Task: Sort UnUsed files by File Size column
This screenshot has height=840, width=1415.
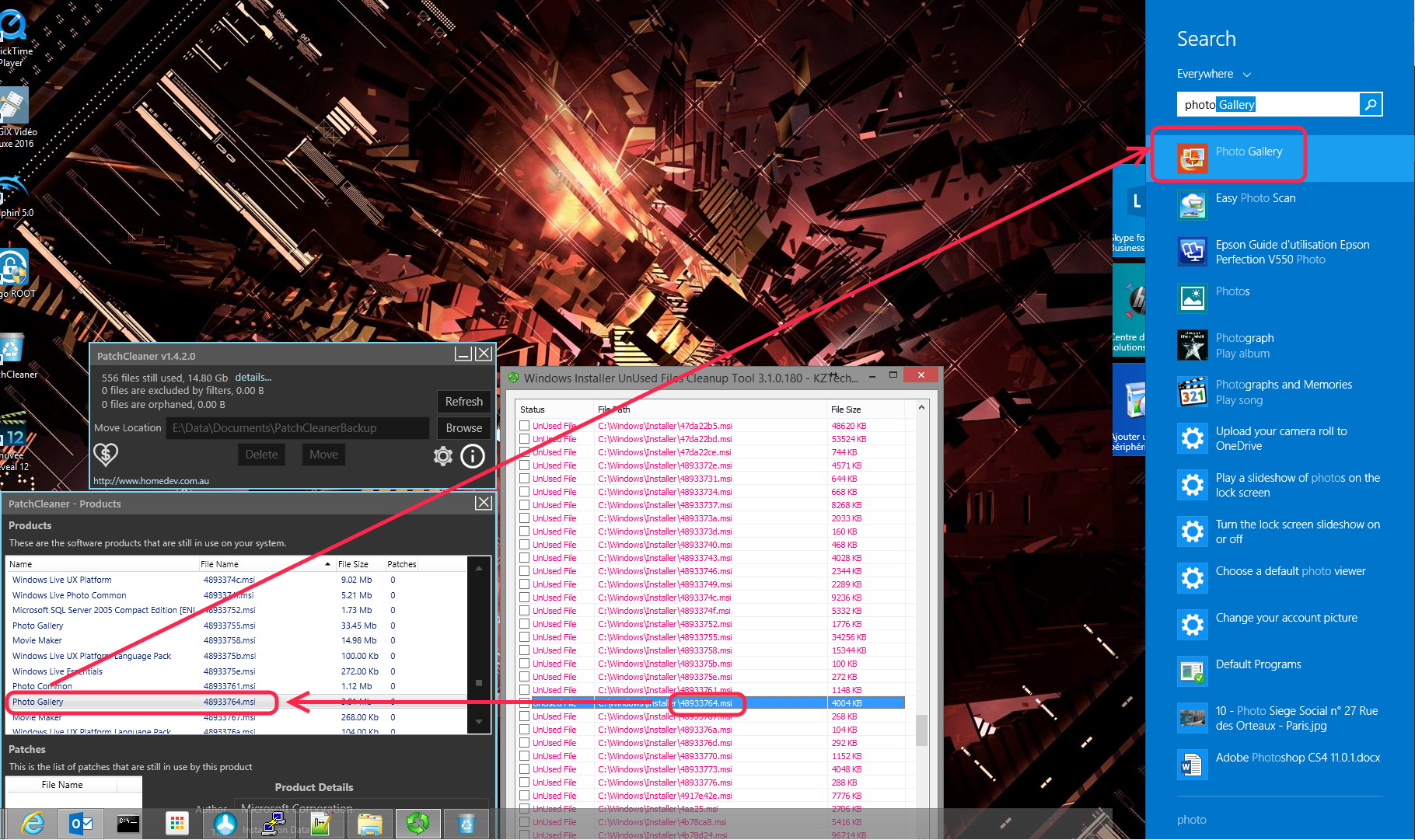Action: point(866,410)
